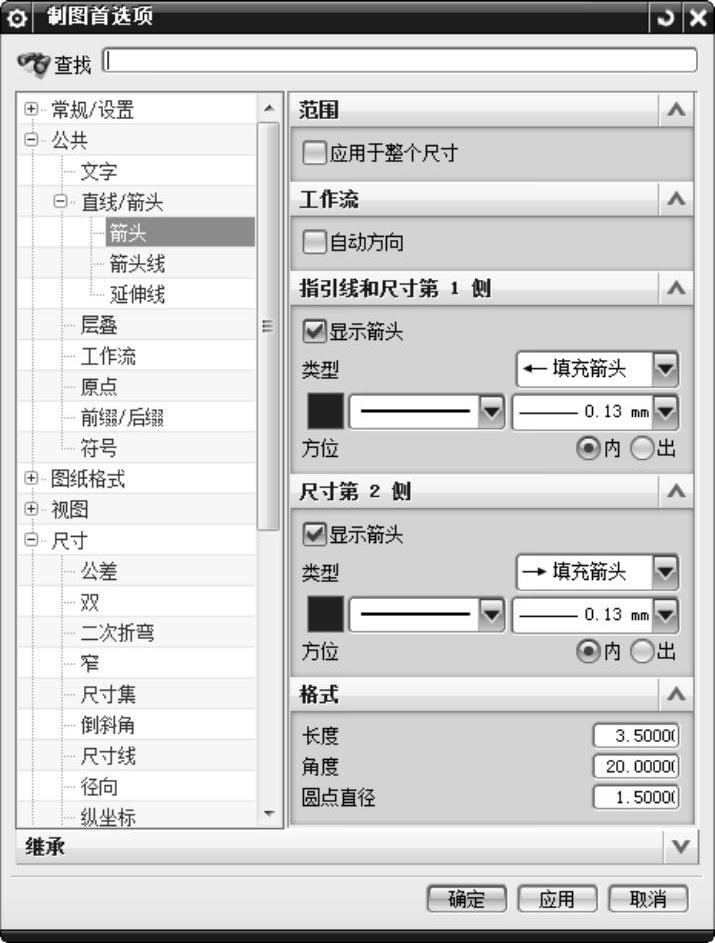Select 二次折弯 in the tree
Image resolution: width=715 pixels, height=943 pixels.
pyautogui.click(x=117, y=633)
